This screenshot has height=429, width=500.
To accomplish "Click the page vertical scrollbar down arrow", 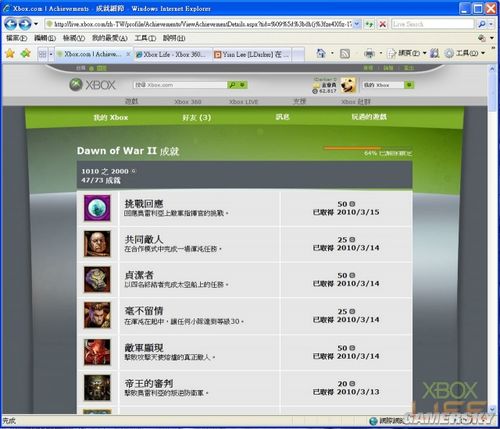I will point(492,409).
